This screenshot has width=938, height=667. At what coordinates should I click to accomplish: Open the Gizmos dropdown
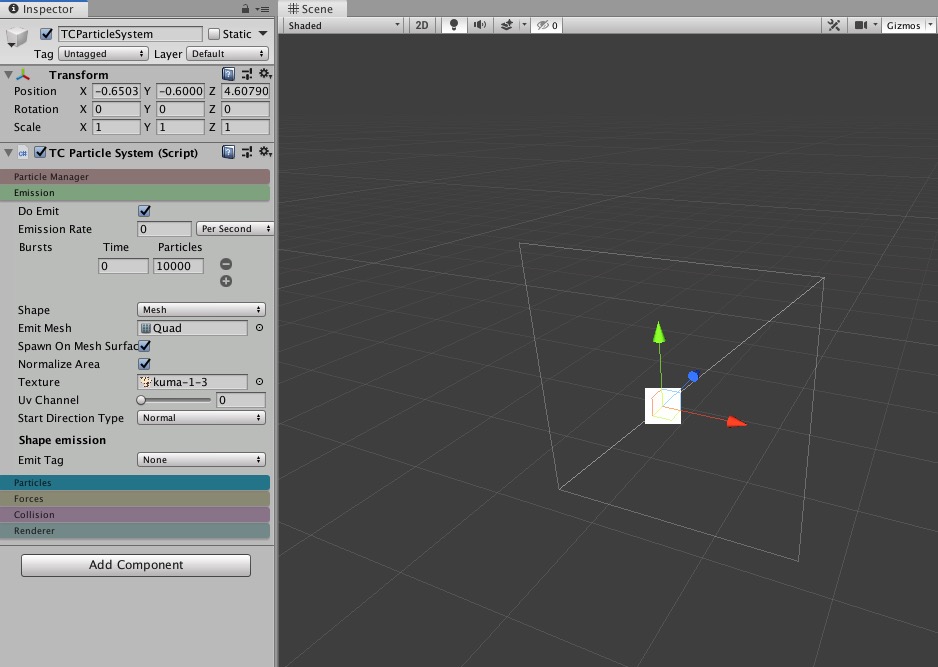click(907, 25)
